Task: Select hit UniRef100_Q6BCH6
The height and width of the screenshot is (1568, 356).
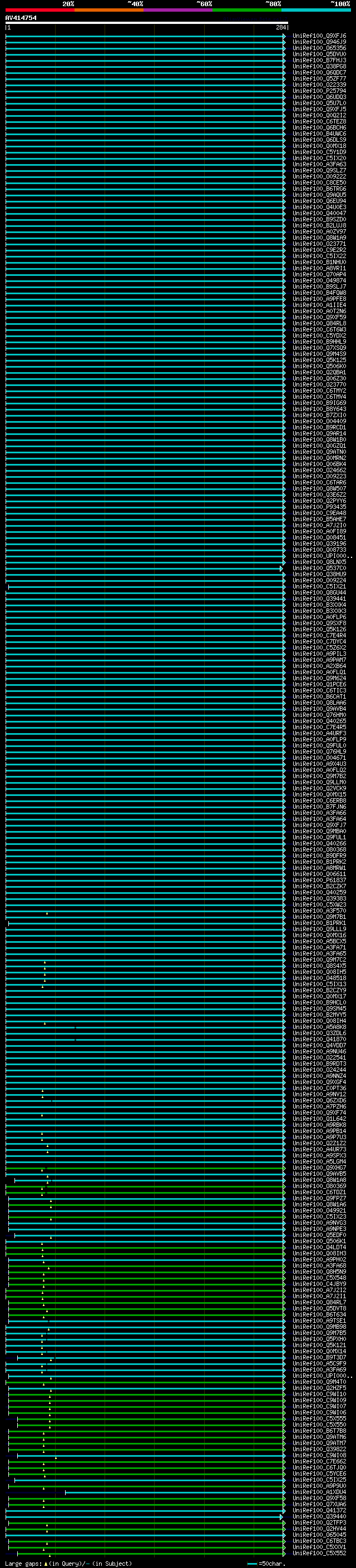Action: tap(319, 127)
